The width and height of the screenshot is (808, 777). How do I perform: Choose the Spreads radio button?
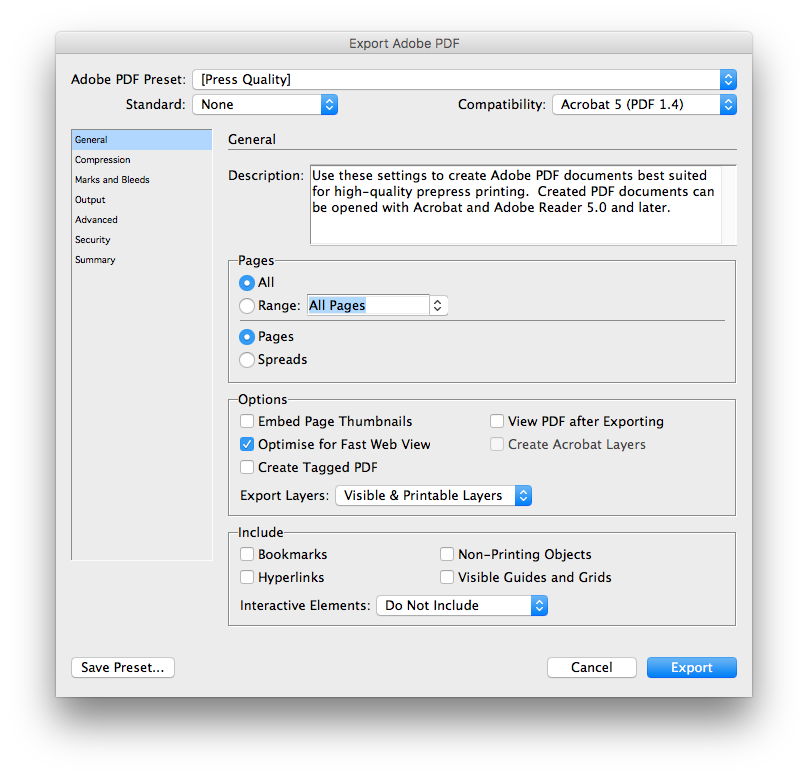coord(247,360)
